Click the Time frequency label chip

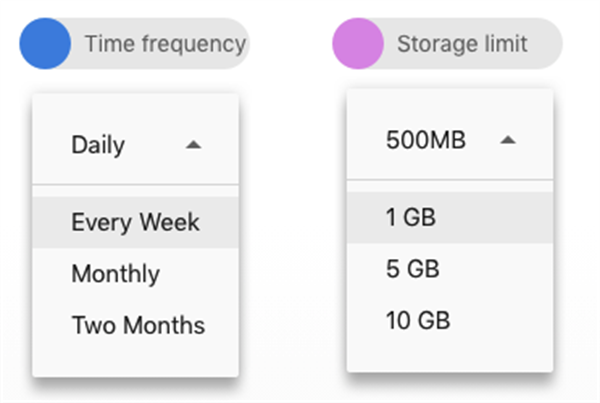[135, 43]
